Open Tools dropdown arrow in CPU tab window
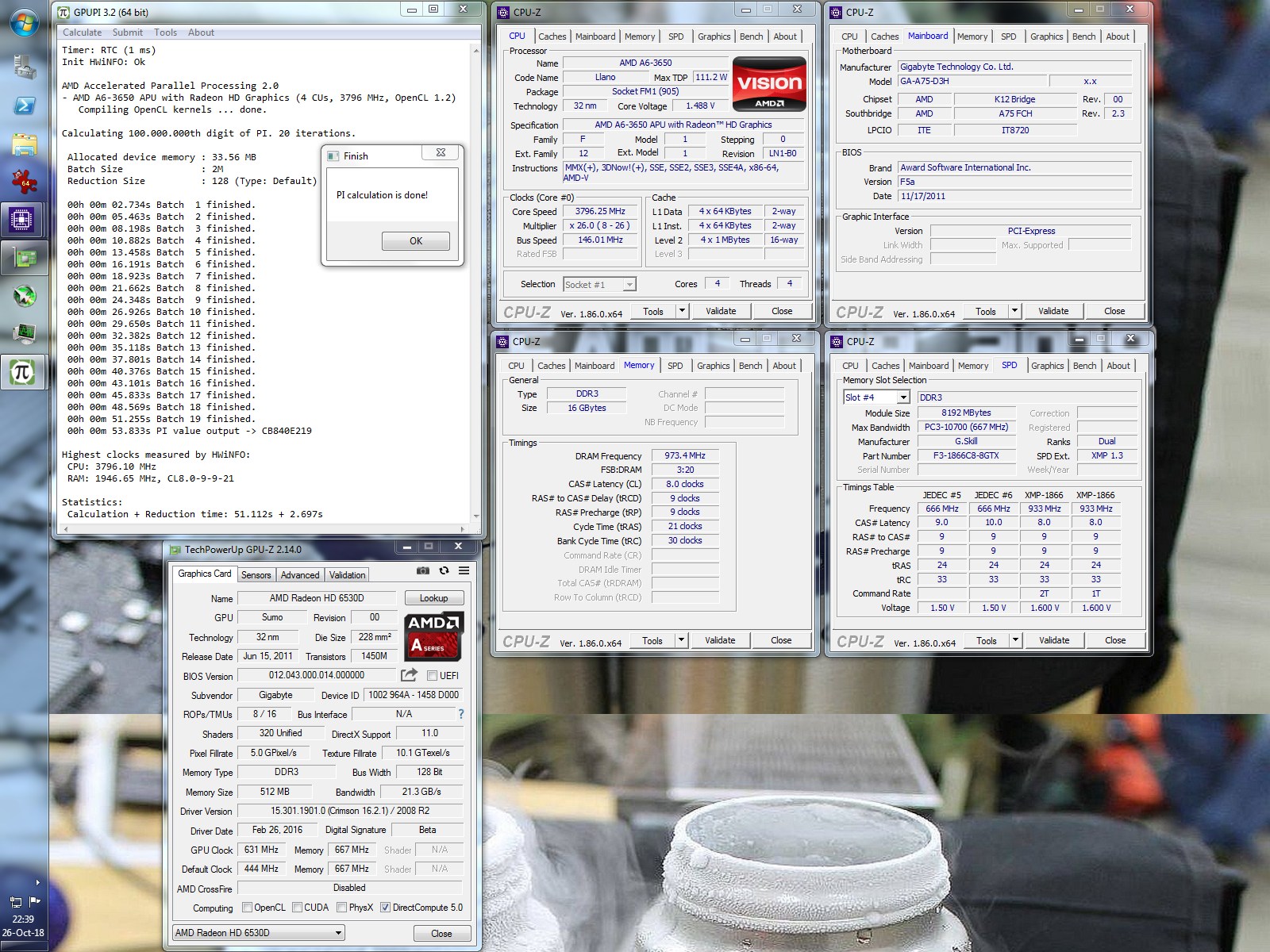 682,311
